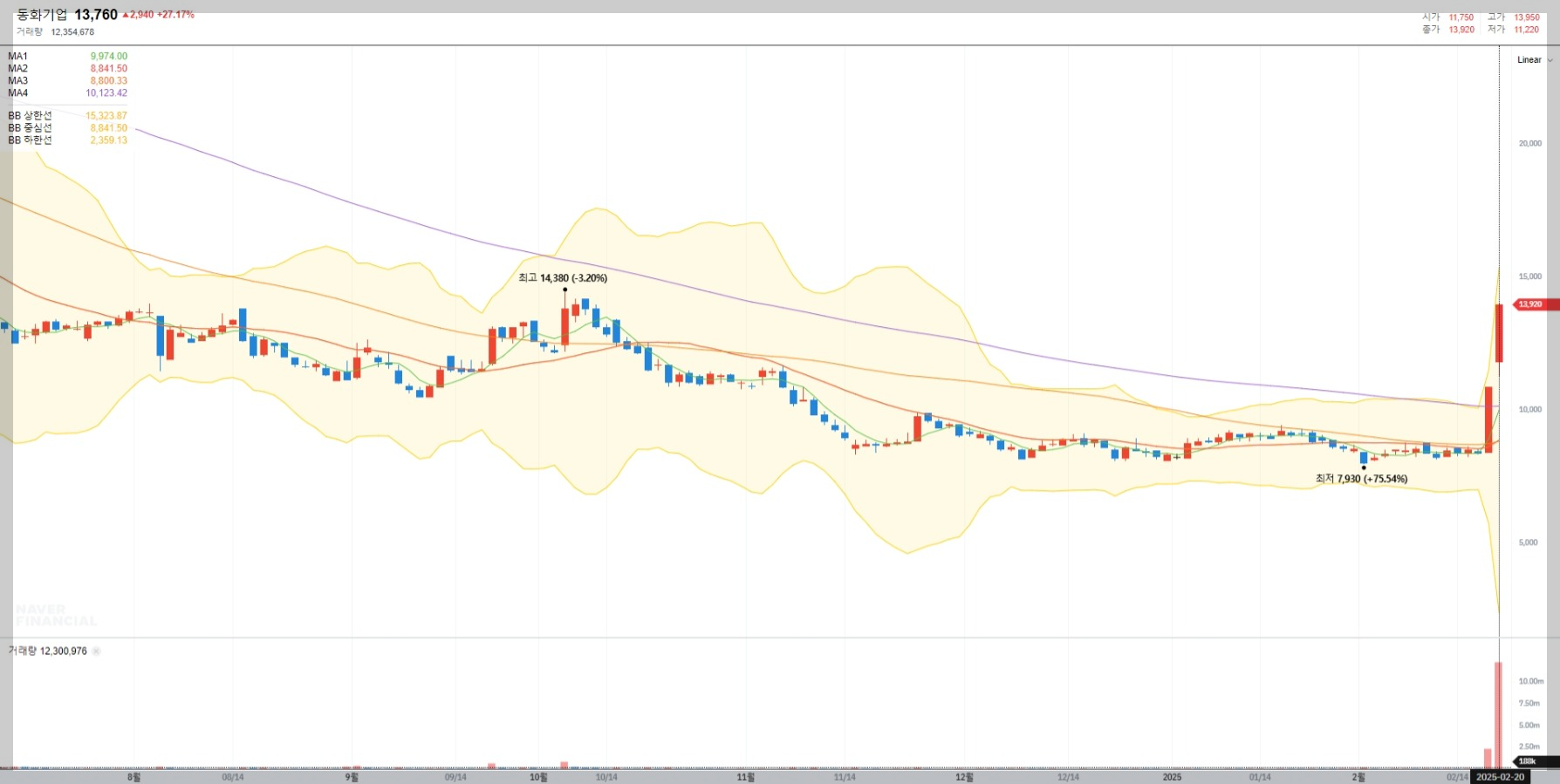Click the 시가 11,750 value

pyautogui.click(x=1461, y=17)
